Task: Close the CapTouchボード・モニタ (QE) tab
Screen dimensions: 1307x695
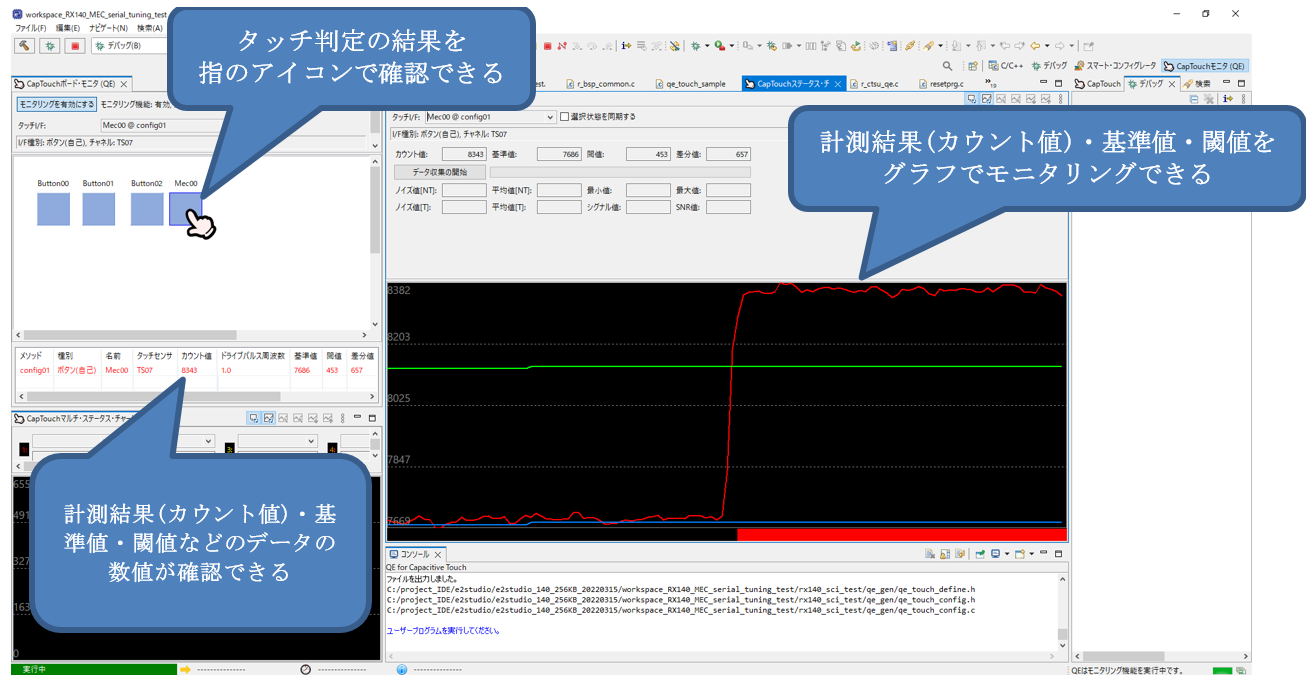Action: [x=122, y=84]
